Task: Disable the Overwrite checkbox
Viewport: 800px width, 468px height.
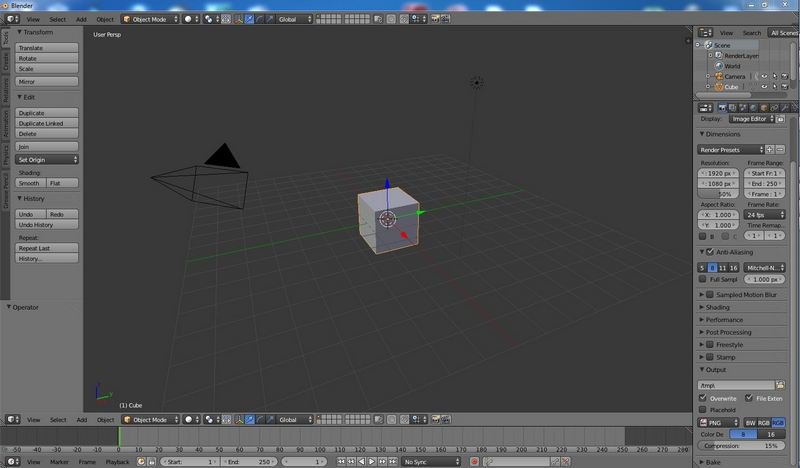Action: [x=703, y=397]
